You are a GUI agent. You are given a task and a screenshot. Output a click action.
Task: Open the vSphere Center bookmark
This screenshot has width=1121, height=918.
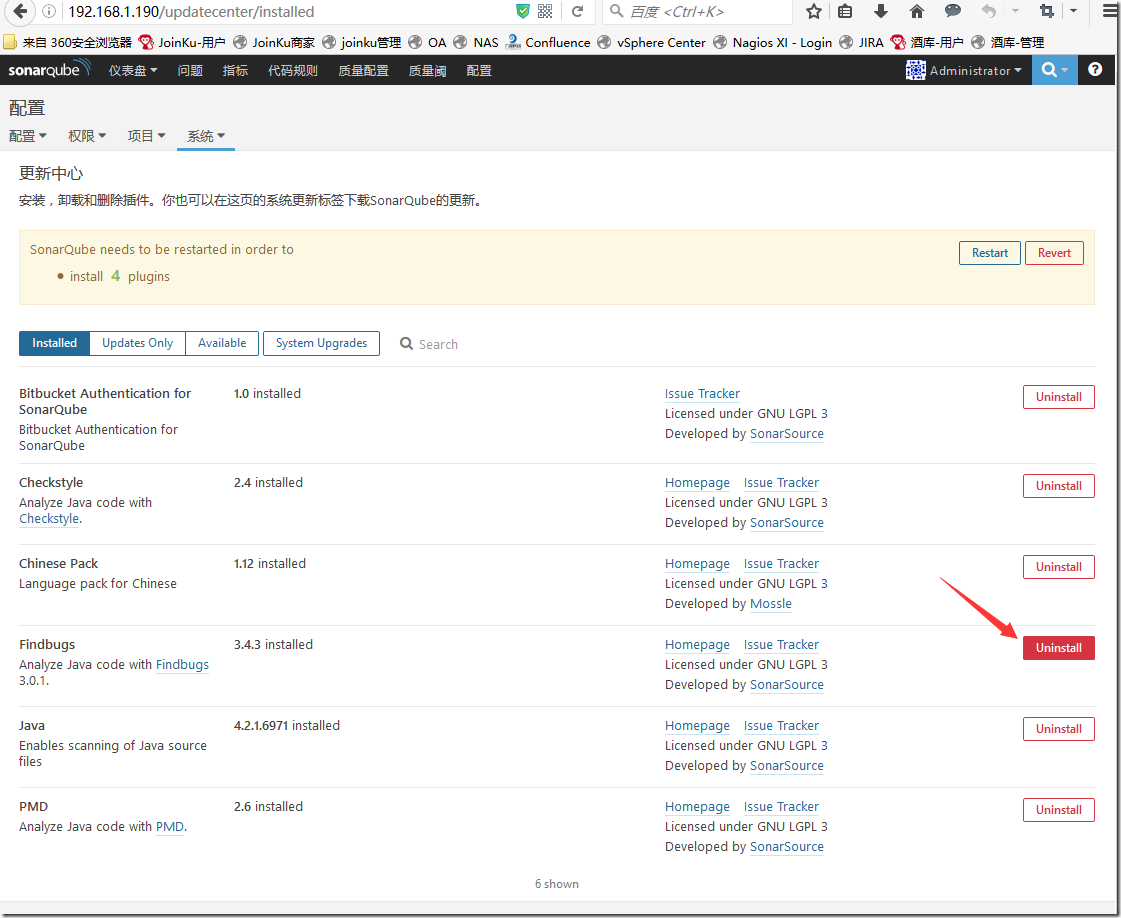tap(651, 42)
